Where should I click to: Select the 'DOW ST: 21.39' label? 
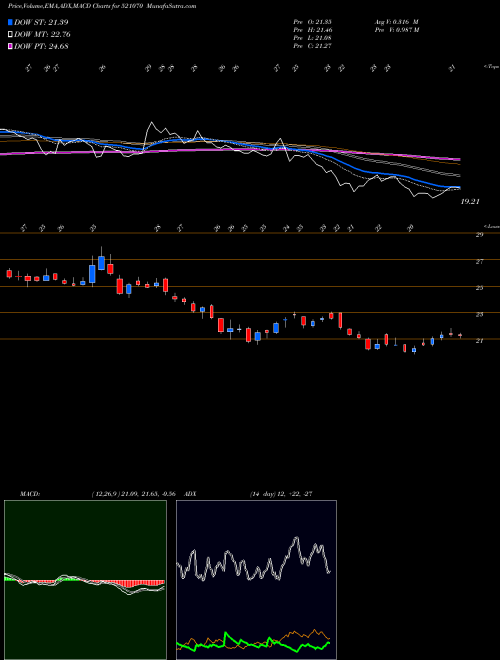tap(41, 22)
